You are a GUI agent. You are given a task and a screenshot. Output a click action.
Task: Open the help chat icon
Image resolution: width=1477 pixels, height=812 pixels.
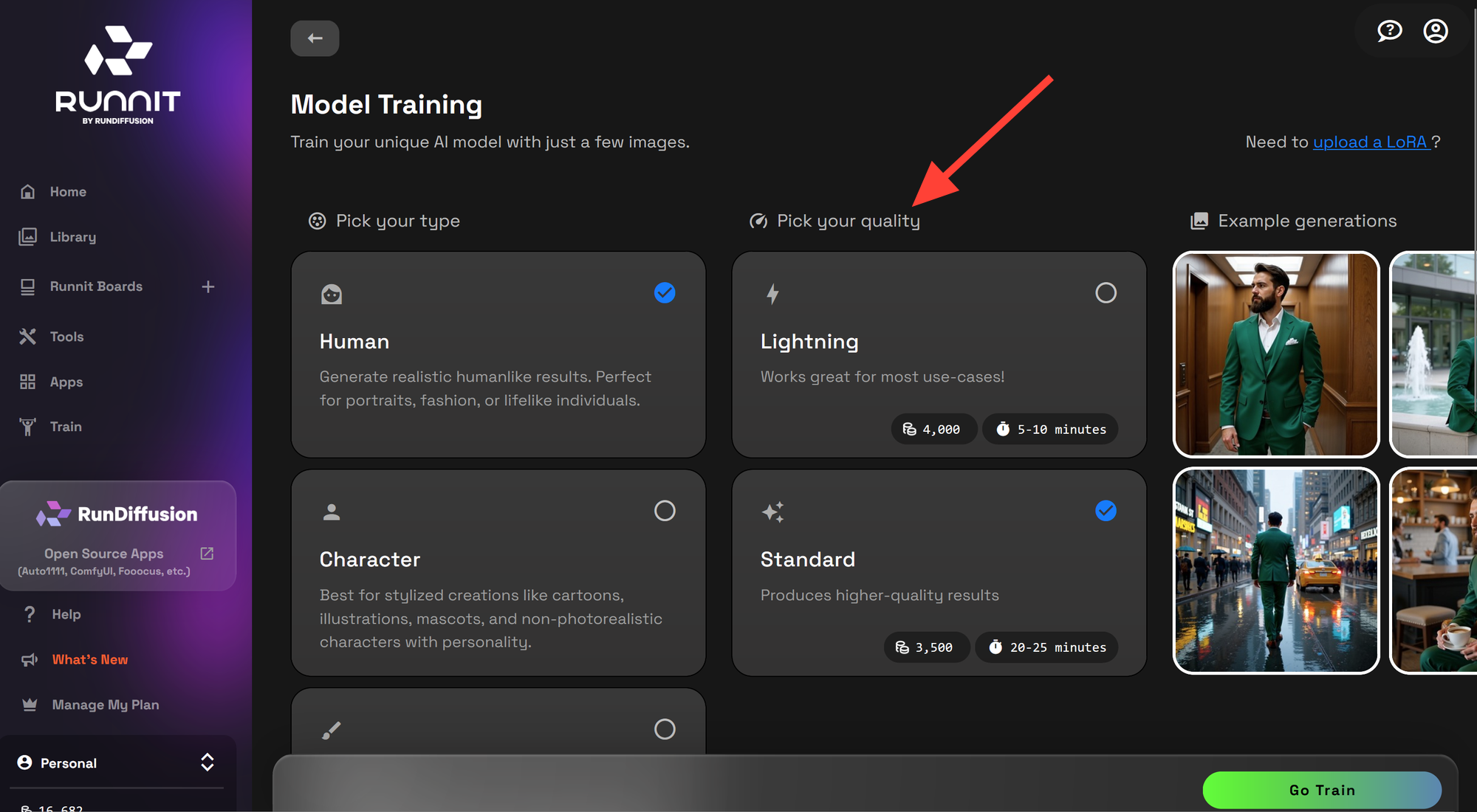pyautogui.click(x=1389, y=31)
